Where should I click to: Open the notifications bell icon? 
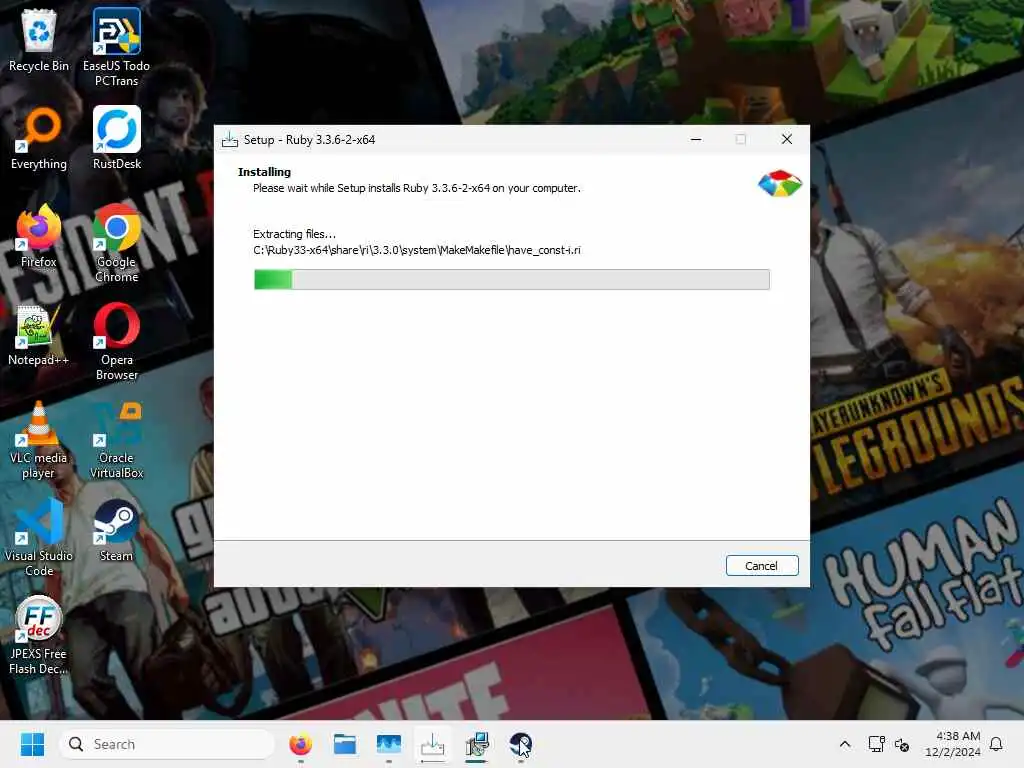click(996, 744)
